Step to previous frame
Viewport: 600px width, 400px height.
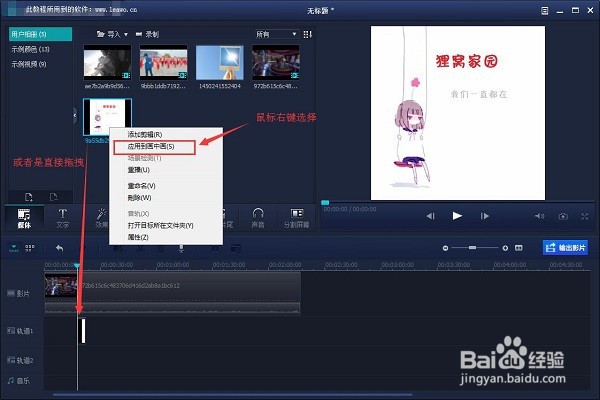pos(430,216)
